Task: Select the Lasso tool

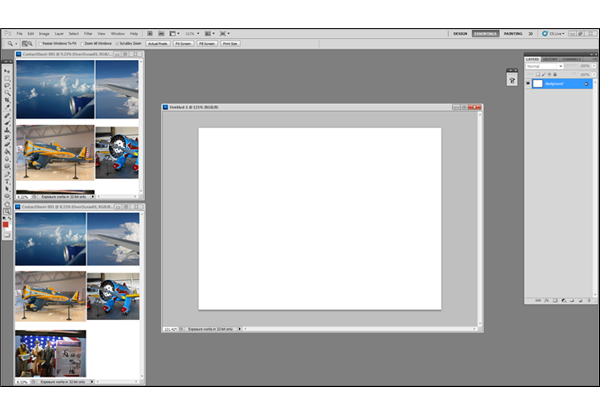Action: click(7, 85)
